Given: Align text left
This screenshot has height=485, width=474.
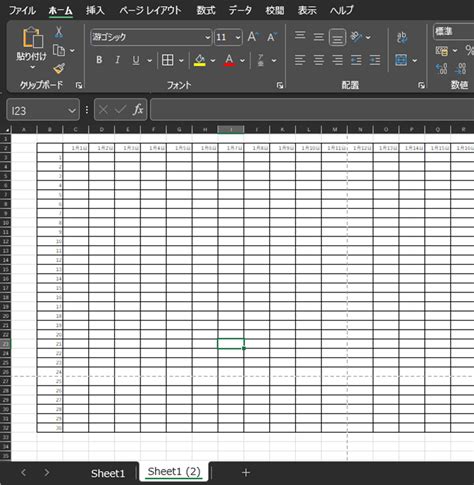Looking at the screenshot, I should tap(300, 60).
